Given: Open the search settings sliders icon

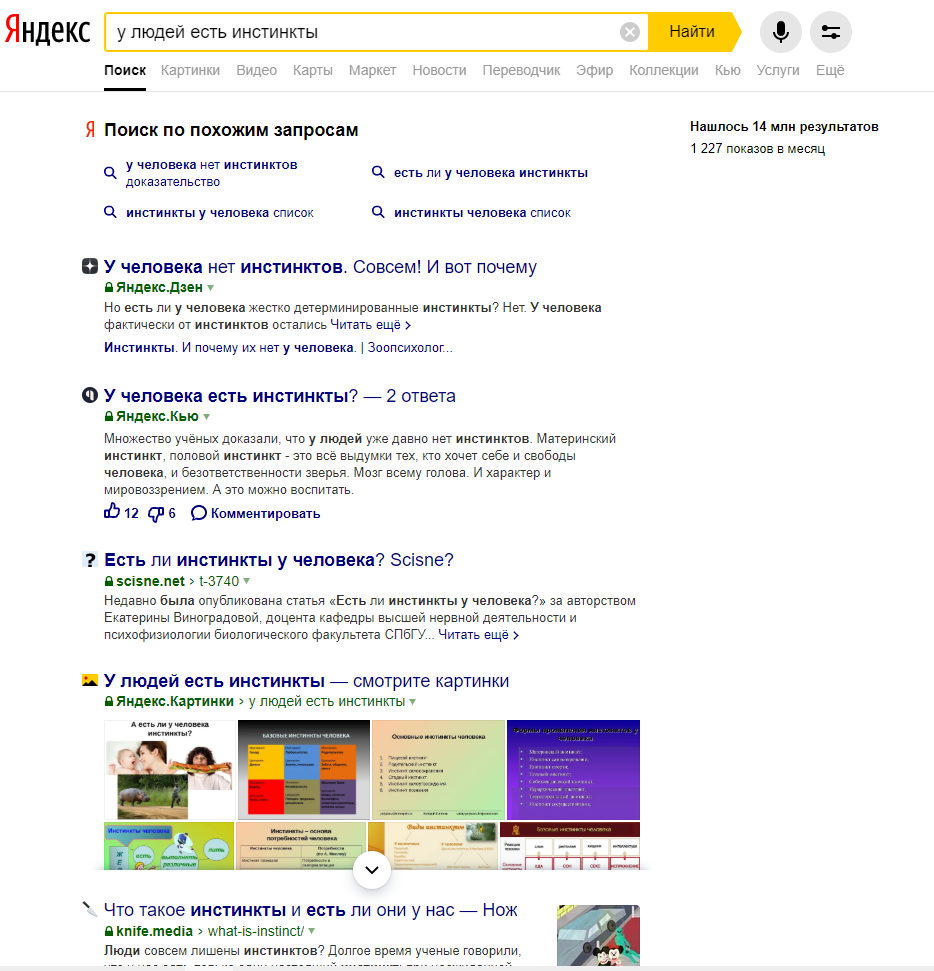Looking at the screenshot, I should [x=830, y=32].
